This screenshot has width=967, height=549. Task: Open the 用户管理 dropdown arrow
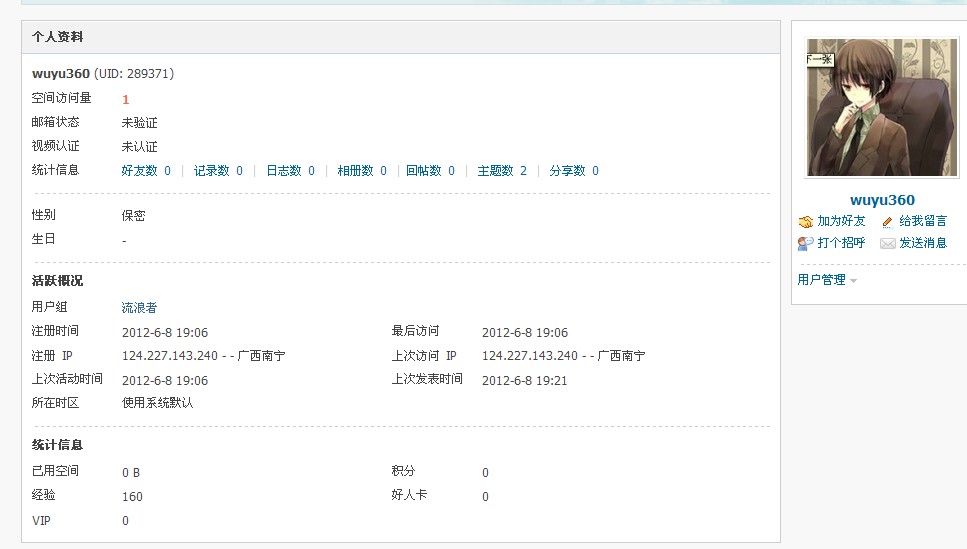tap(854, 281)
